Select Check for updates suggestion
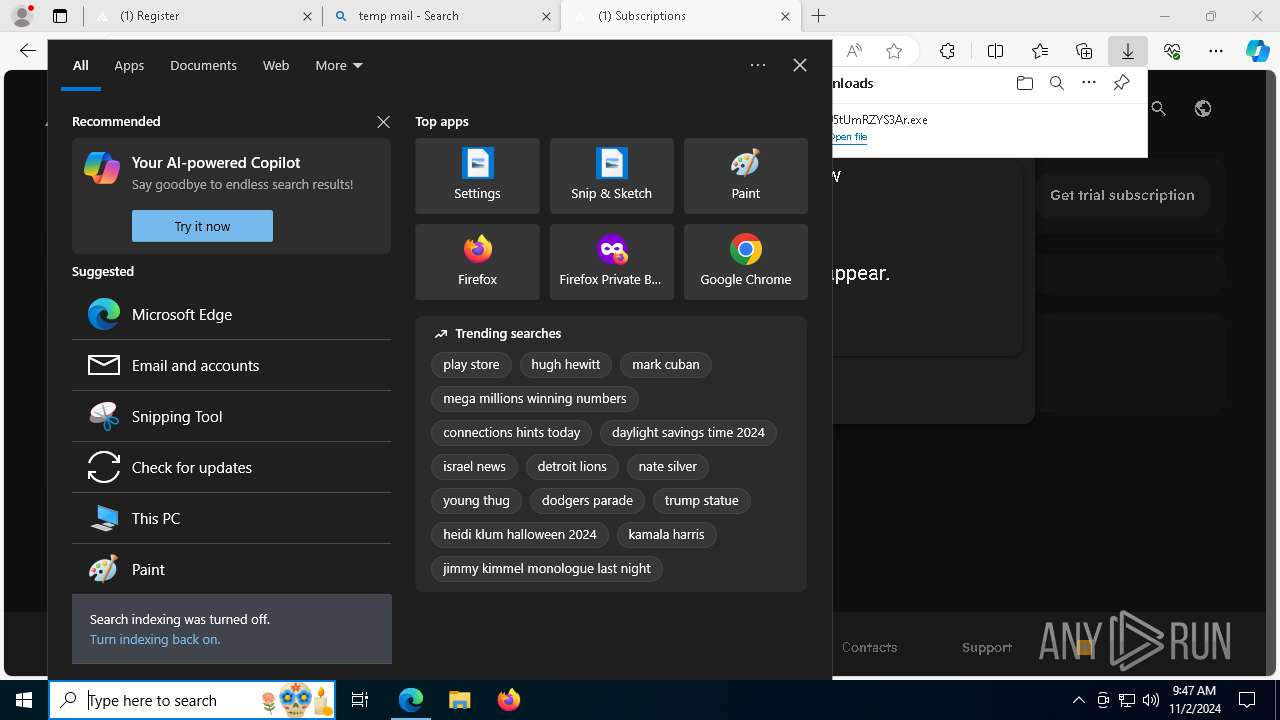1280x720 pixels. (231, 467)
